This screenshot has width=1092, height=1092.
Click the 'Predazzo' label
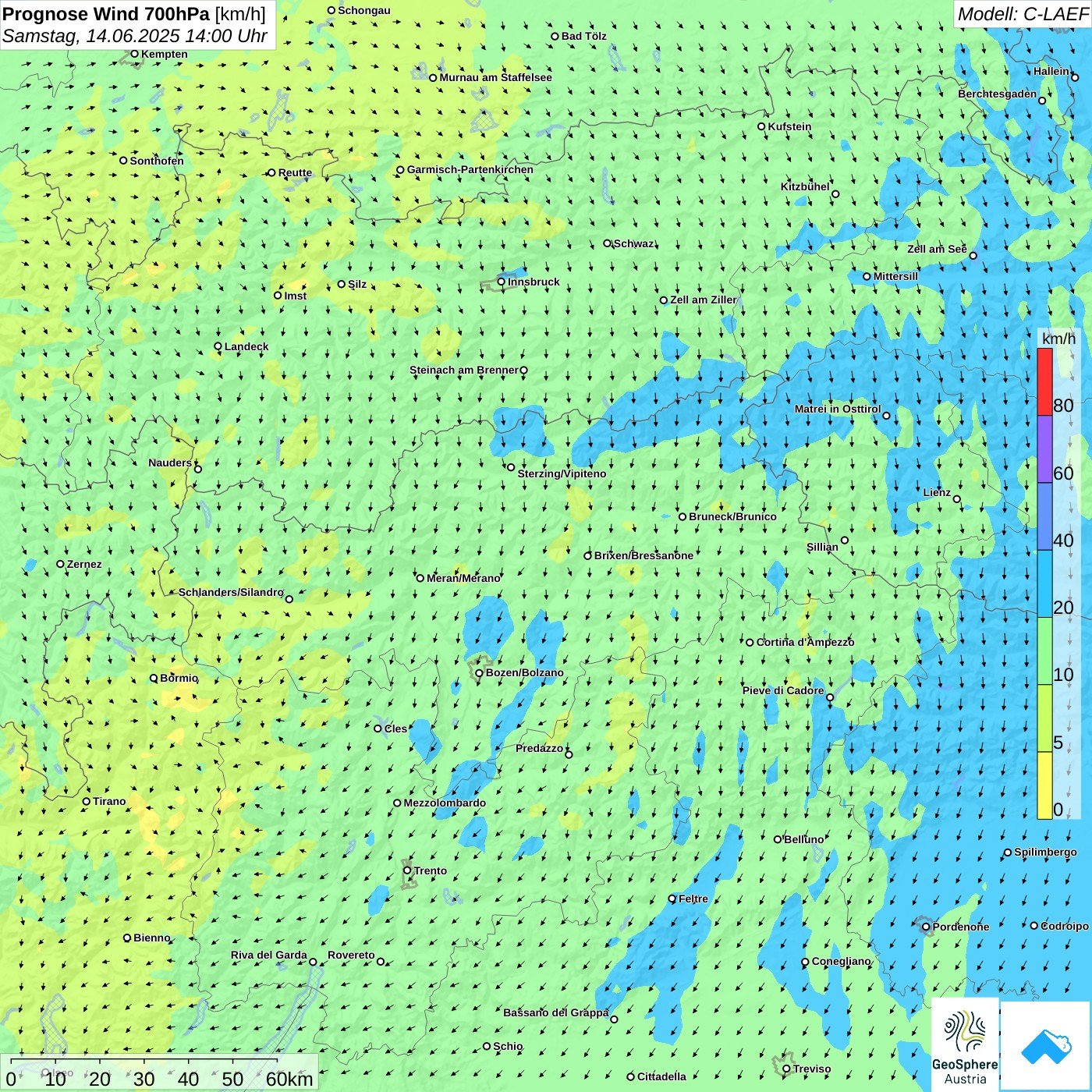tap(539, 748)
